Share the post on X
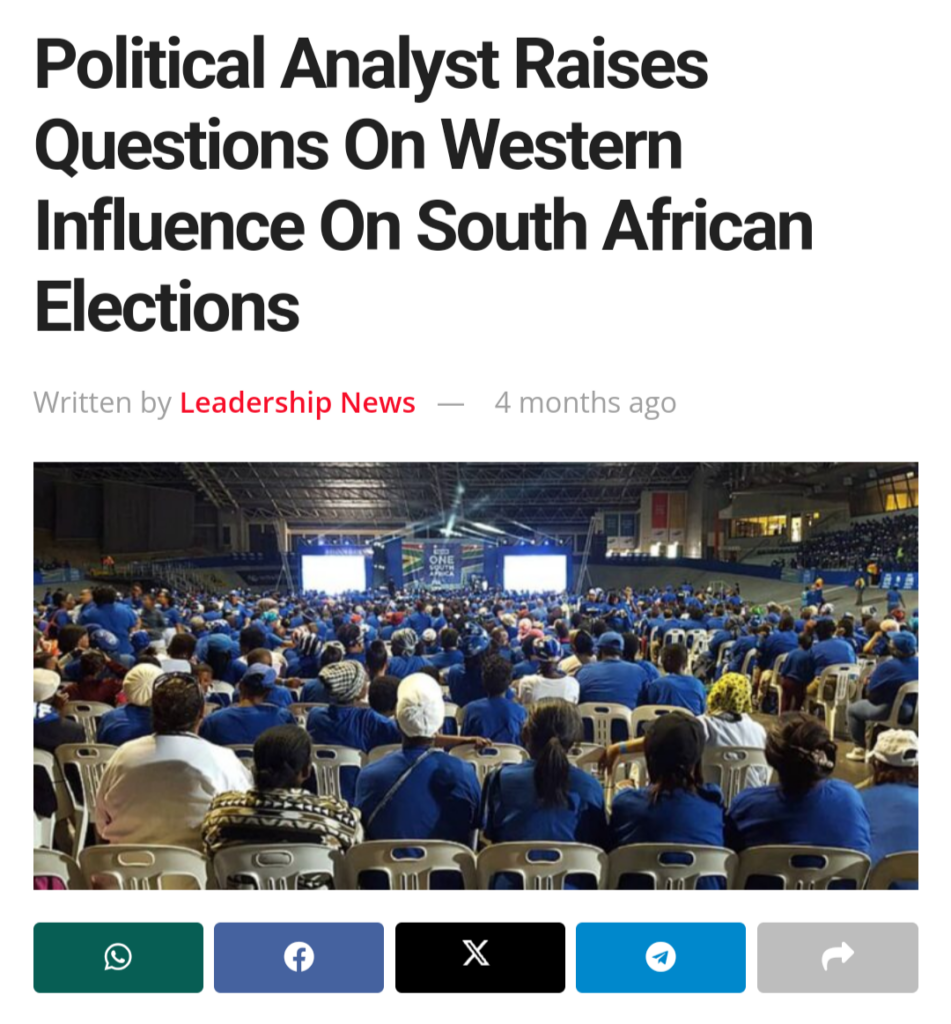Screen dimensions: 951x1024 [x=479, y=957]
